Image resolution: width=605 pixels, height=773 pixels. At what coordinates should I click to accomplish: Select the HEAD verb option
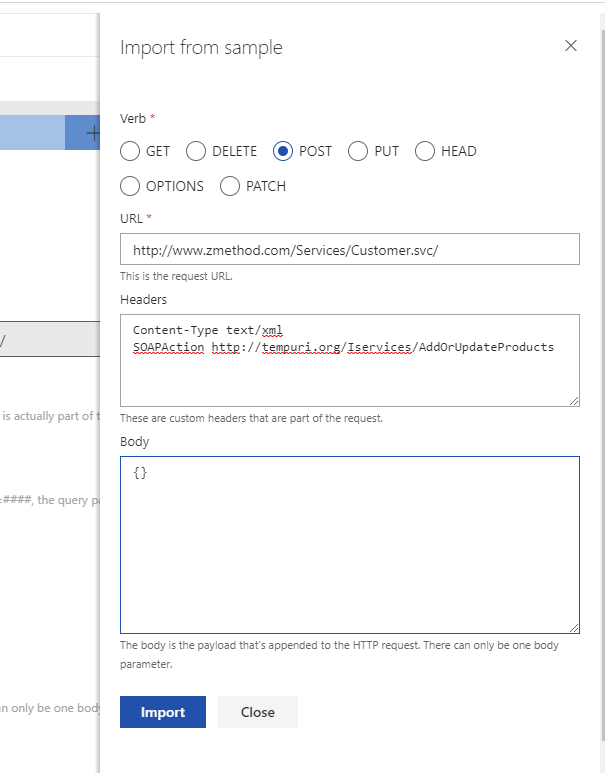pyautogui.click(x=425, y=151)
